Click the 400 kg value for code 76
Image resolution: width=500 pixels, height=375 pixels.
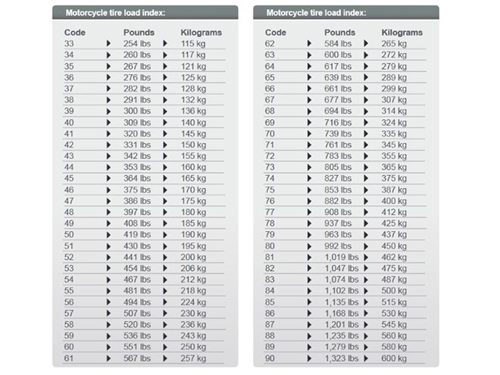click(394, 201)
